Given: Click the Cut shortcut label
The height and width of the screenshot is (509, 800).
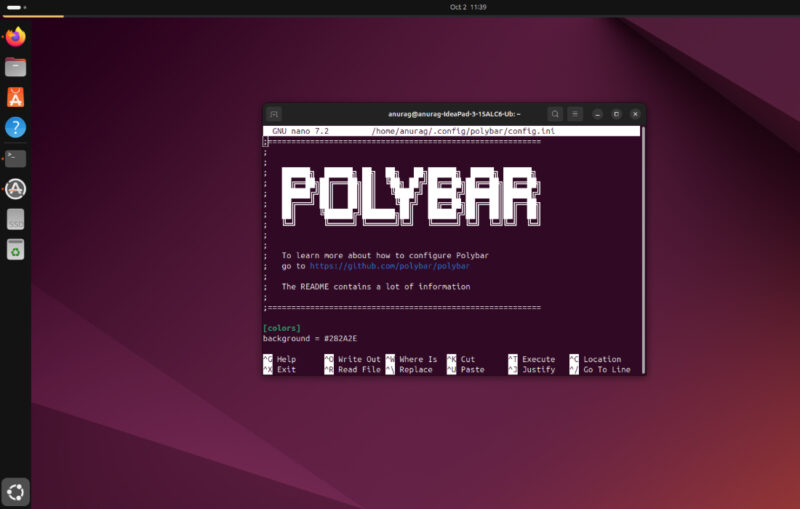Looking at the screenshot, I should pyautogui.click(x=467, y=360).
